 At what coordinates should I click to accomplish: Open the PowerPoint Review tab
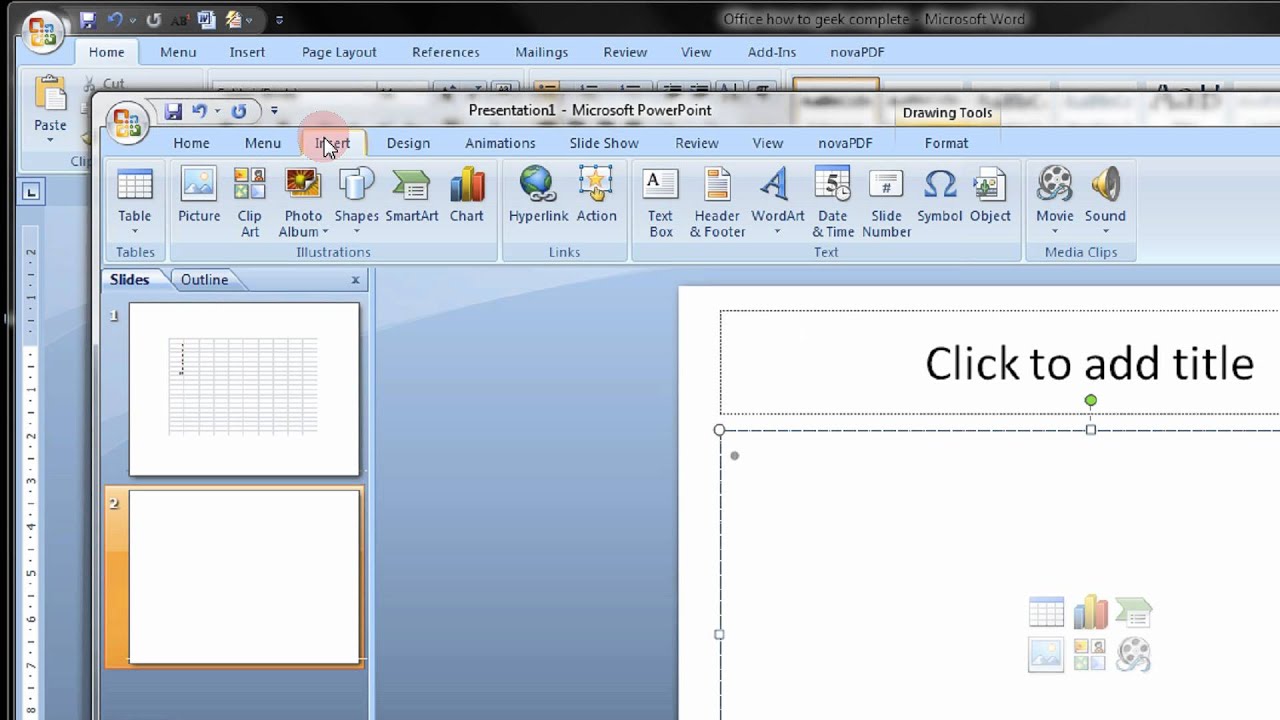click(697, 143)
